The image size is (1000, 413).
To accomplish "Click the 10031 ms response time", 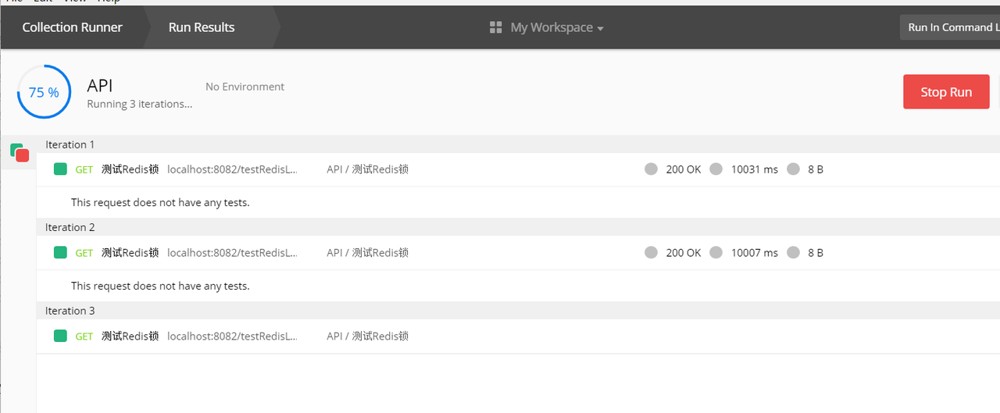I will [x=754, y=170].
